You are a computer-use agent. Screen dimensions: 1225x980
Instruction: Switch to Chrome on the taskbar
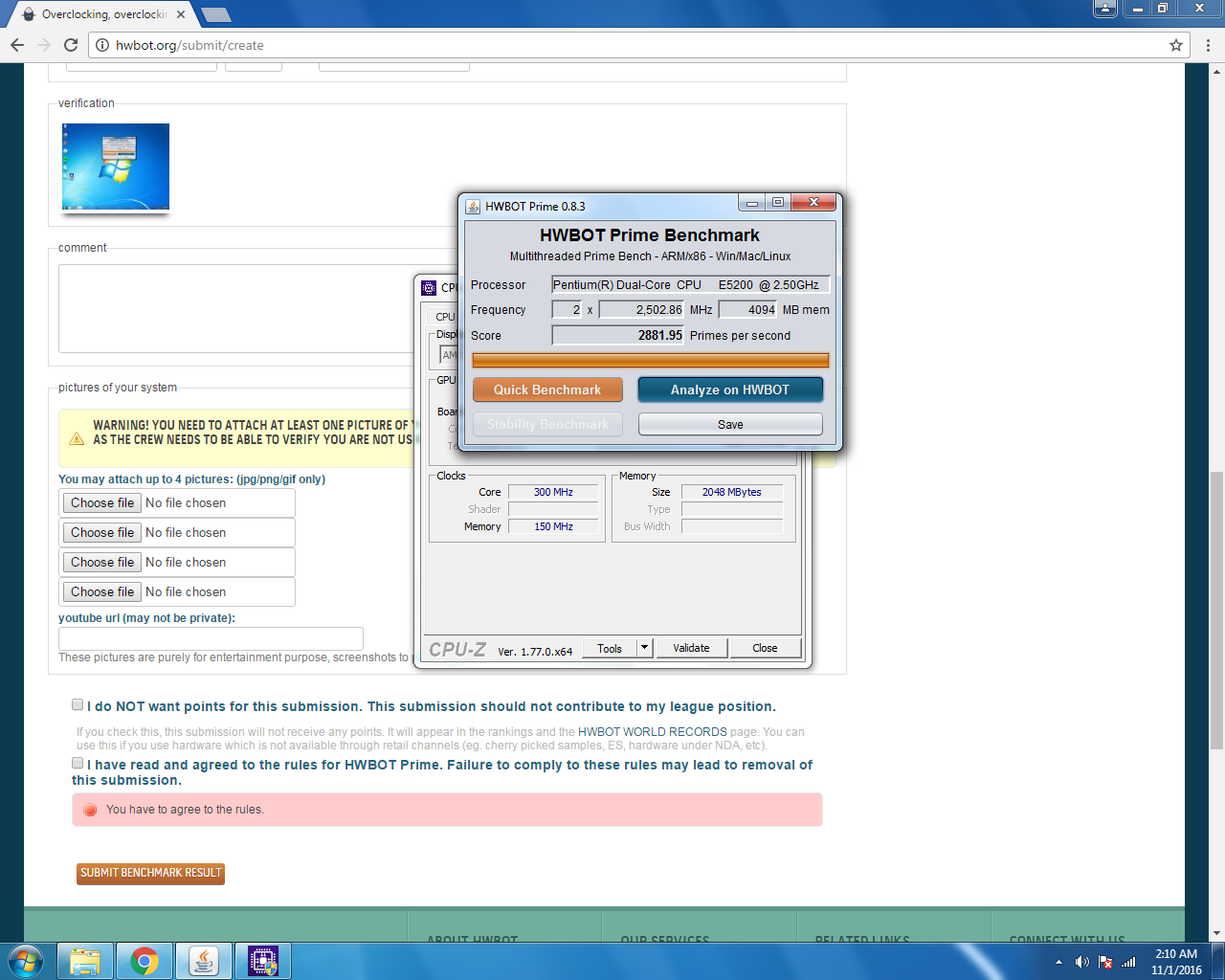145,960
